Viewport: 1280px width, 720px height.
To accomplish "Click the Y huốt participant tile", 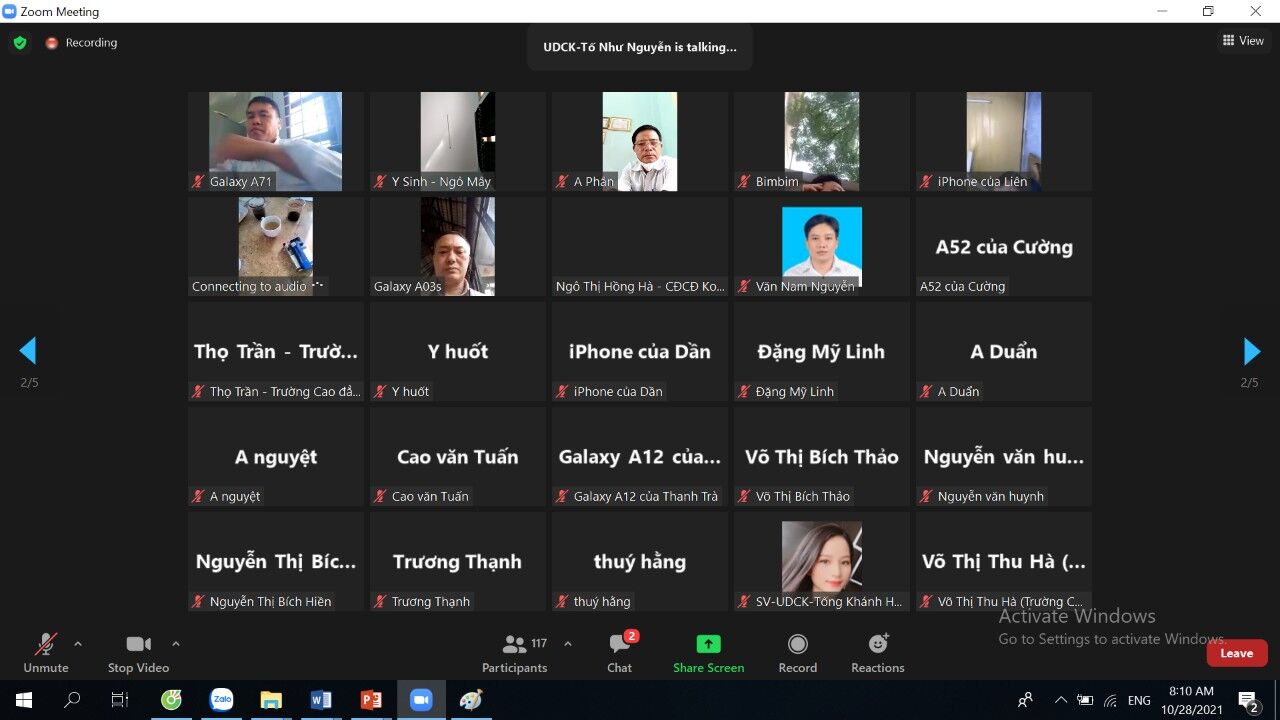I will (458, 351).
